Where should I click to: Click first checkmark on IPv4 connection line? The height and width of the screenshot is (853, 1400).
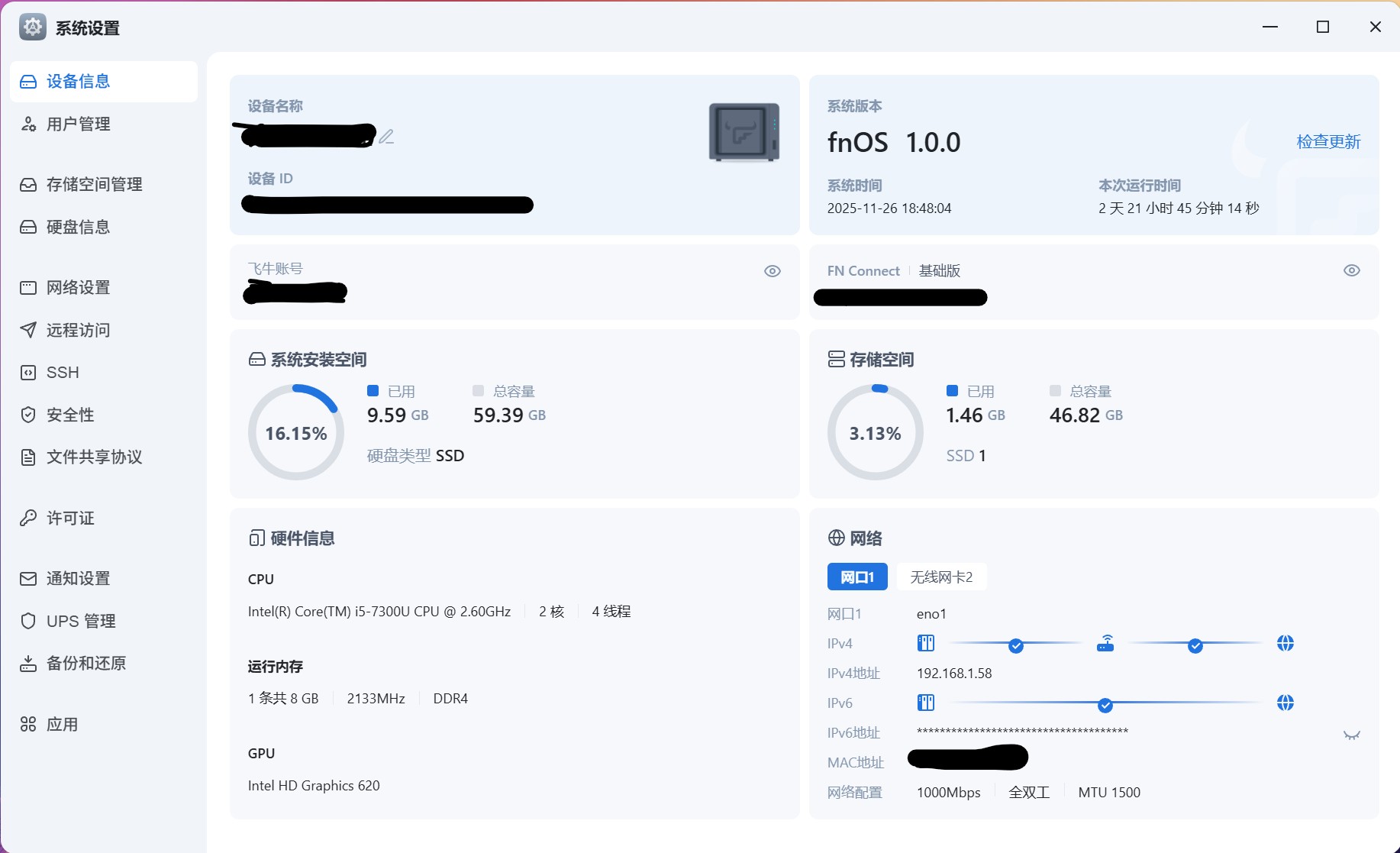coord(1016,646)
